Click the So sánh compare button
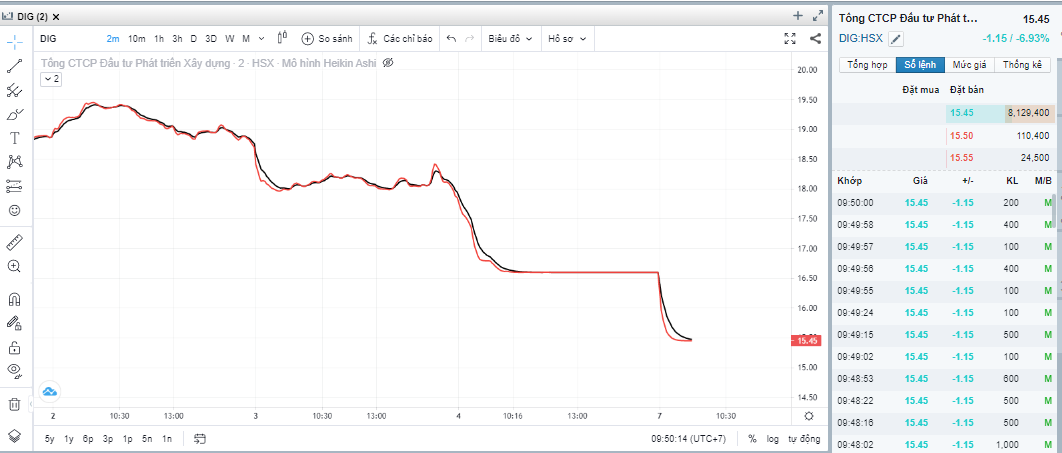Screen dimensions: 1062x453 [326, 39]
